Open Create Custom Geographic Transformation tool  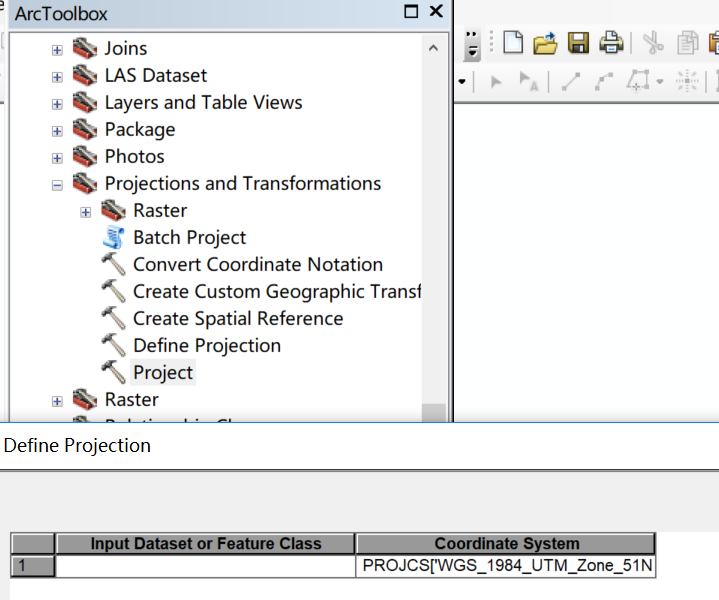coord(277,292)
